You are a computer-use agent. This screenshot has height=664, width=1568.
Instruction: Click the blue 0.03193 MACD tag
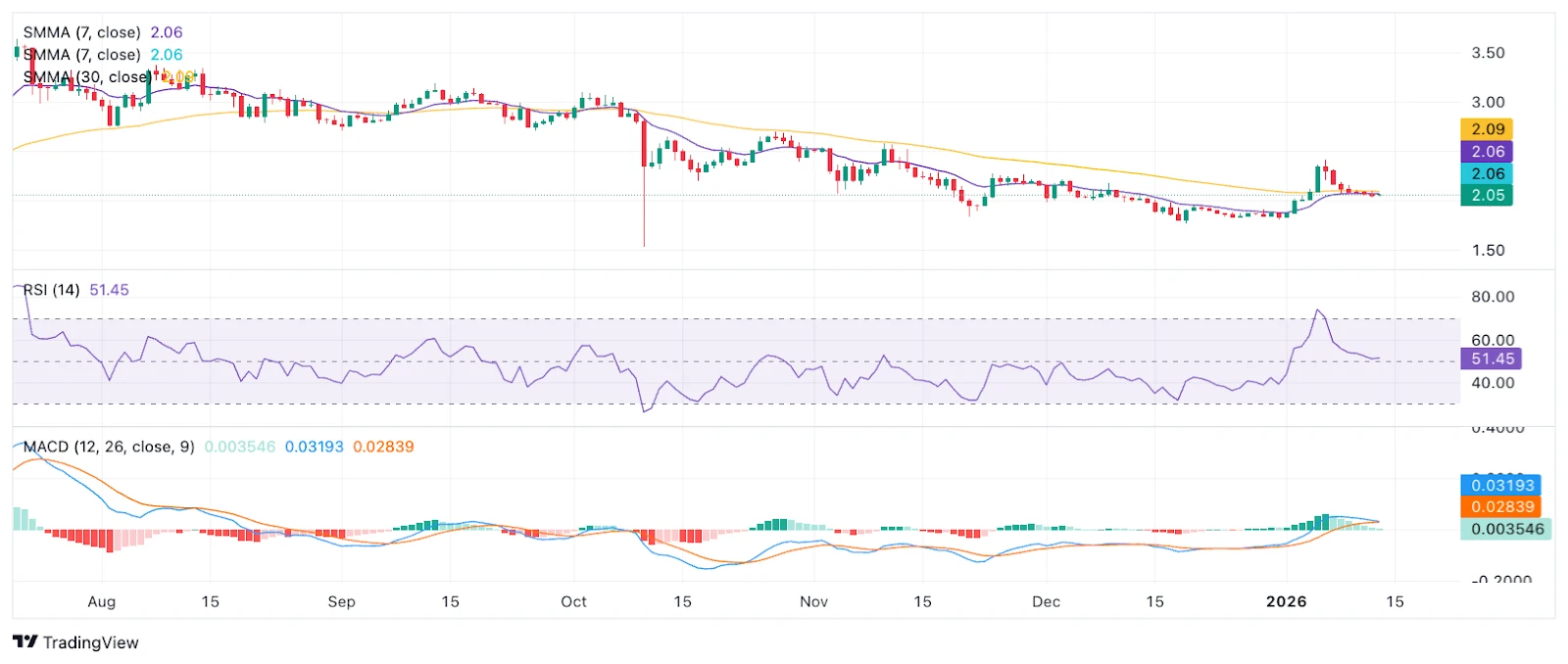click(x=1501, y=485)
